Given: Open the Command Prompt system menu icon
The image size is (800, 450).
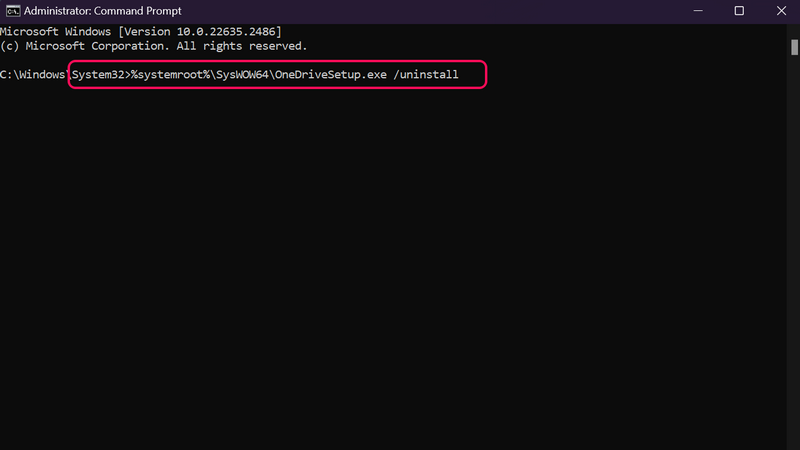Looking at the screenshot, I should click(12, 11).
